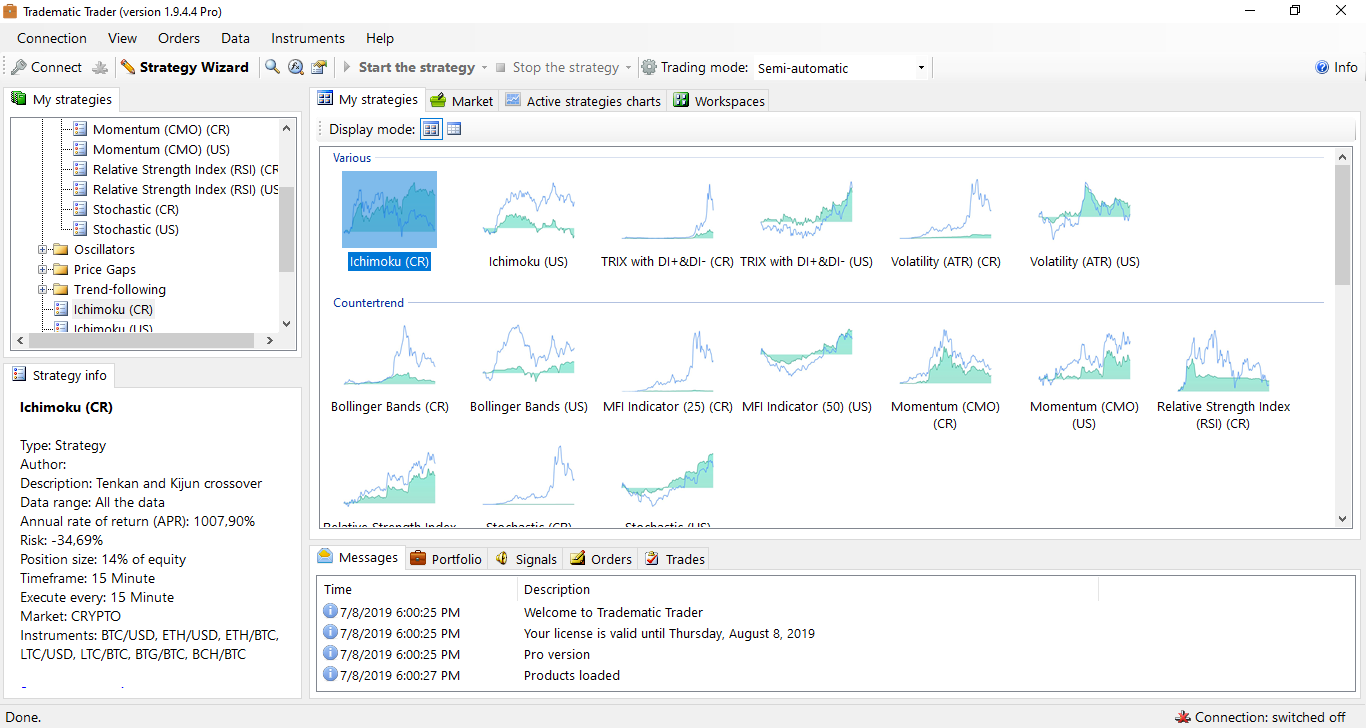Open the Instruments menu
Viewport: 1366px width, 728px height.
307,38
